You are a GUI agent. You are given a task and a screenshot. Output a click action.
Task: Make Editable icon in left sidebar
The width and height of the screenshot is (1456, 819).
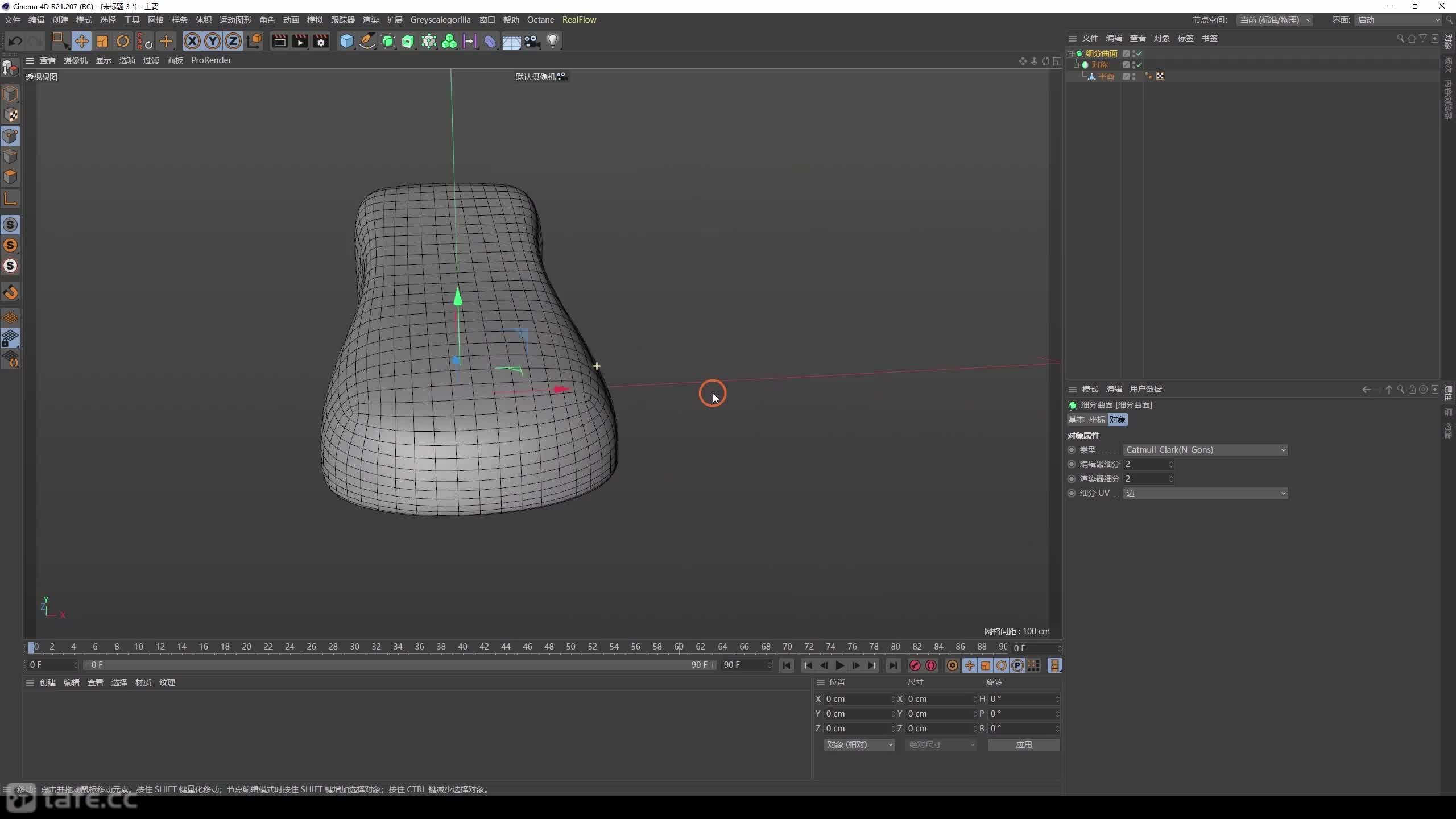pyautogui.click(x=10, y=68)
